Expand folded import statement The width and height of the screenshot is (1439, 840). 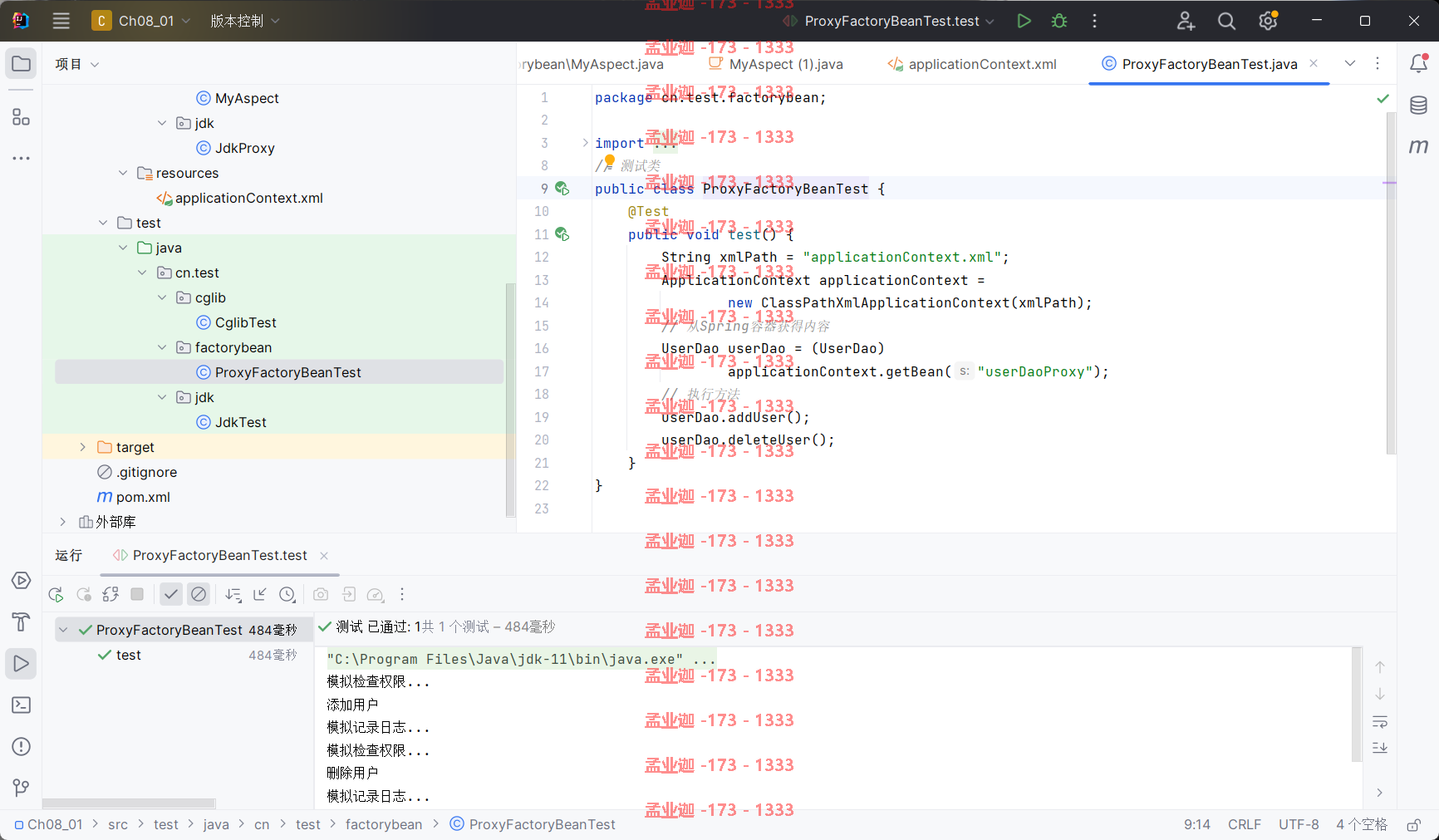585,143
